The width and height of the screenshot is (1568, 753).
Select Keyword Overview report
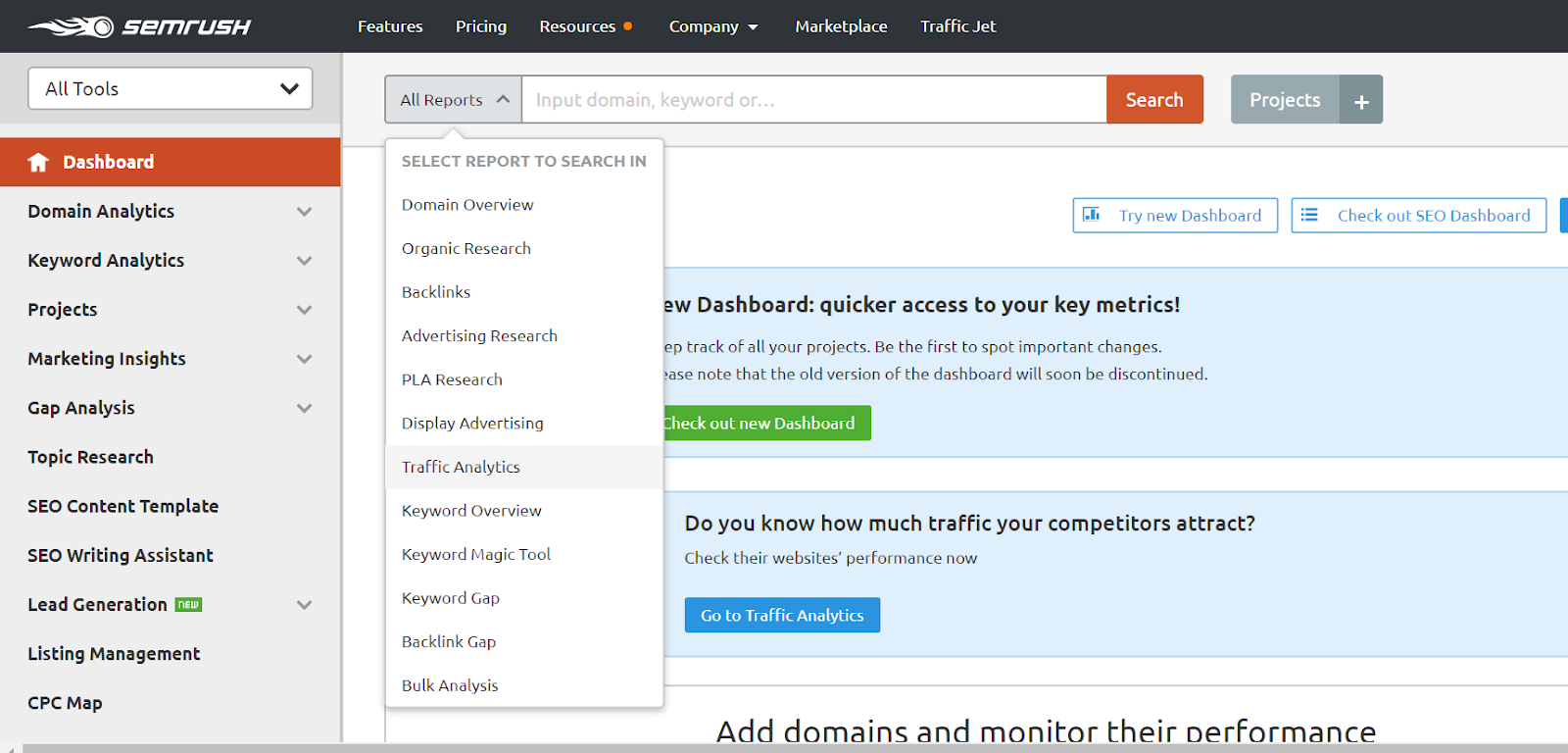(524, 511)
